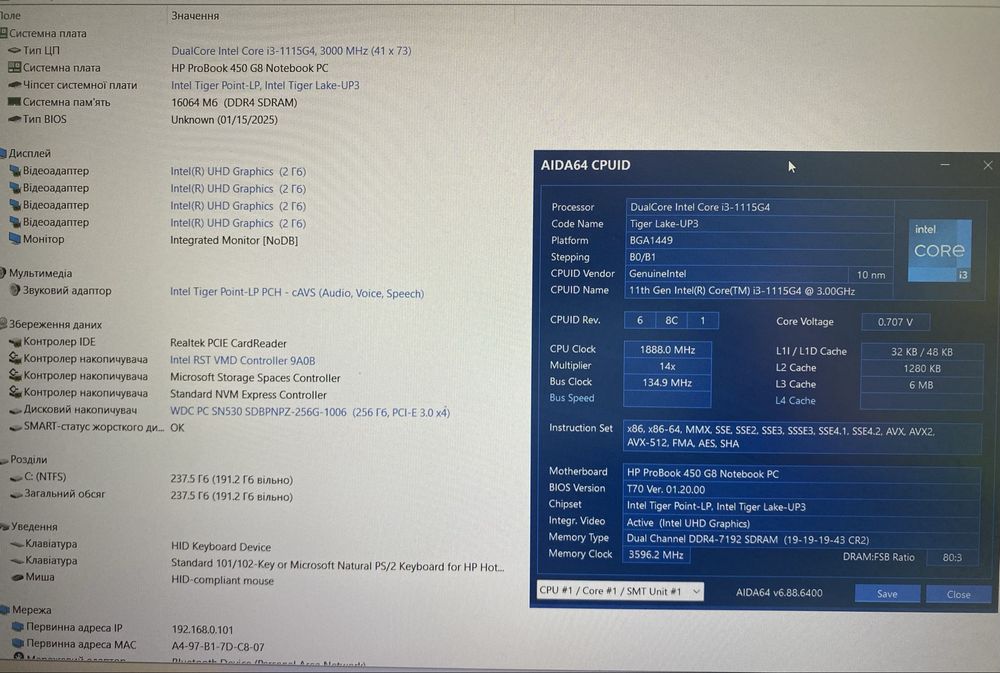Select the 'Standard NVM Express Controller' row

(248, 395)
